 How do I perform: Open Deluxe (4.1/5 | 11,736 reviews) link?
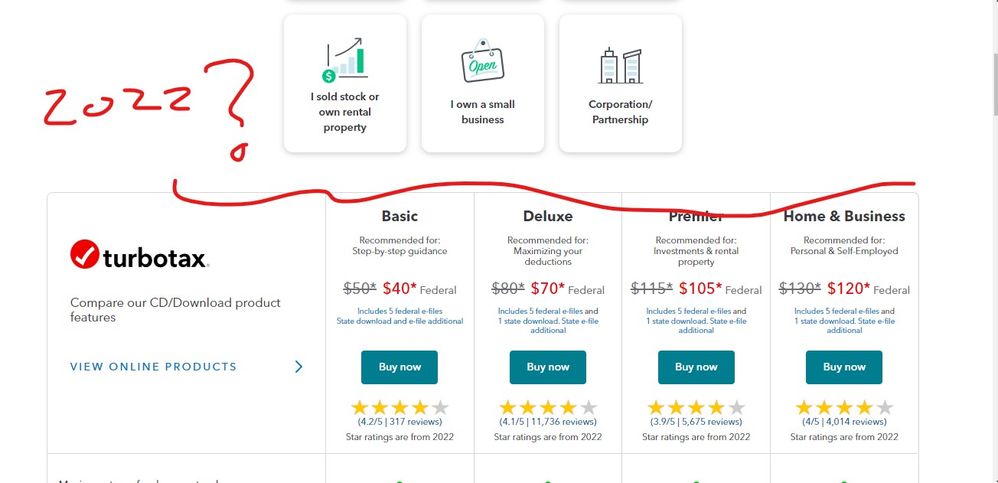548,422
